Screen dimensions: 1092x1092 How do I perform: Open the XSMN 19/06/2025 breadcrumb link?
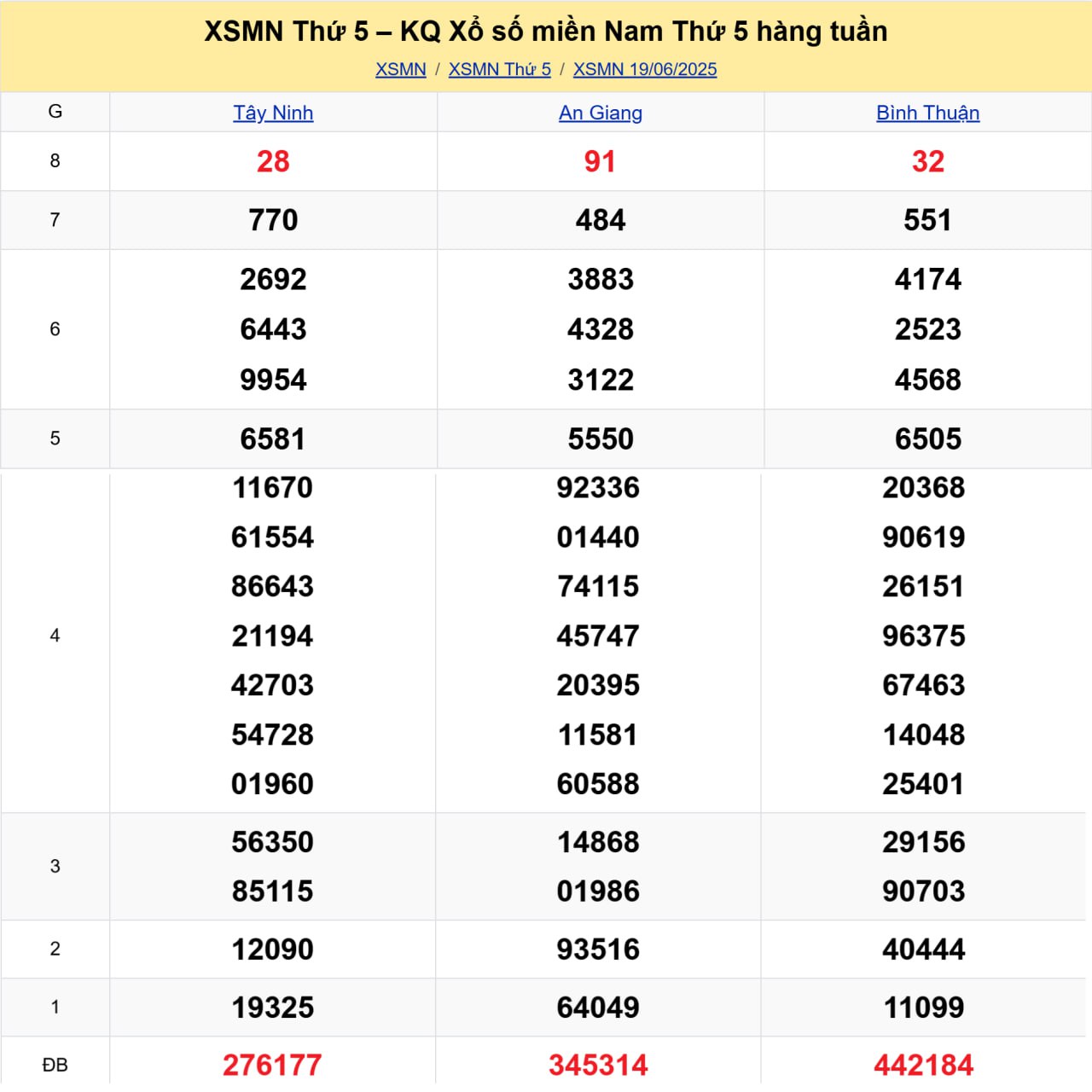pyautogui.click(x=645, y=69)
